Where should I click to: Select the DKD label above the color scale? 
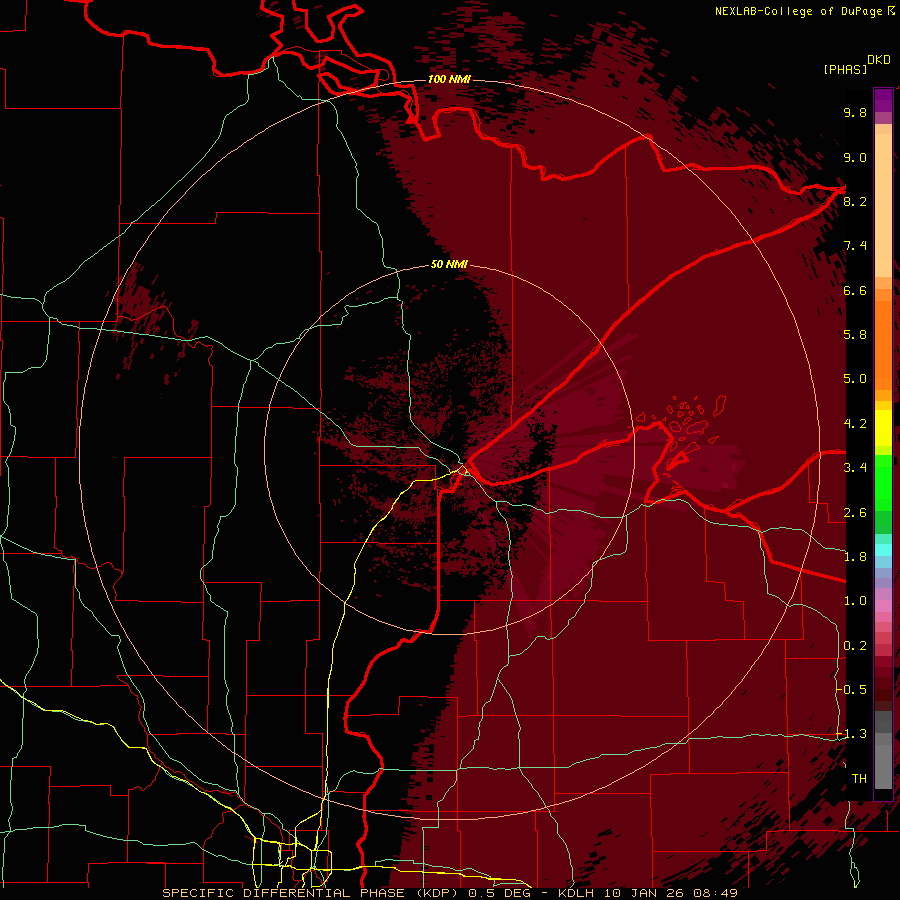(x=878, y=60)
